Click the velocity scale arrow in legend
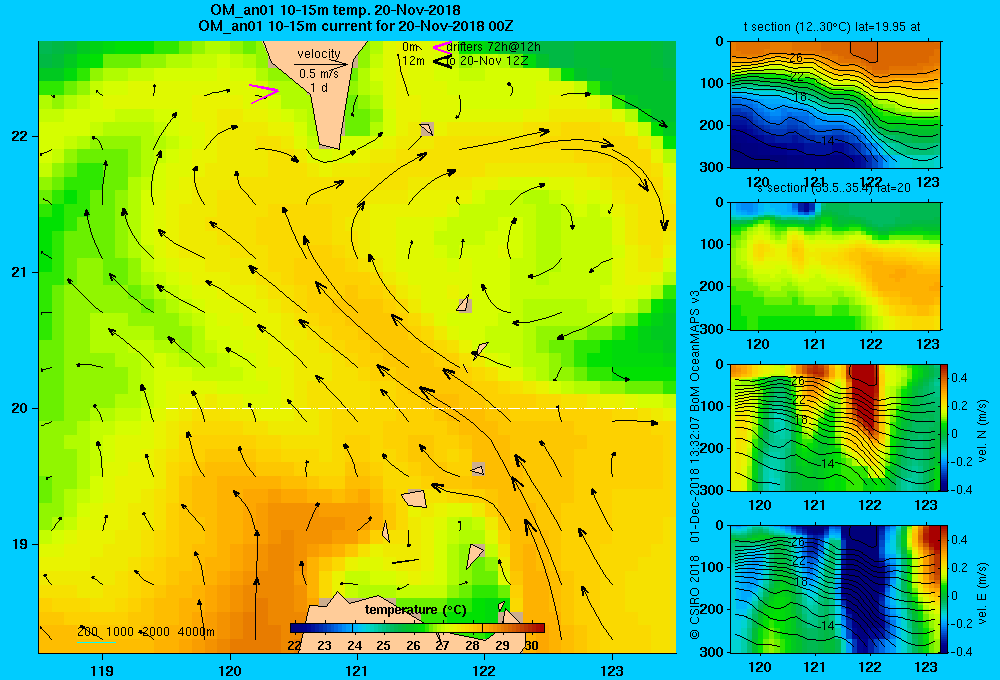The image size is (1000, 680). tap(321, 64)
